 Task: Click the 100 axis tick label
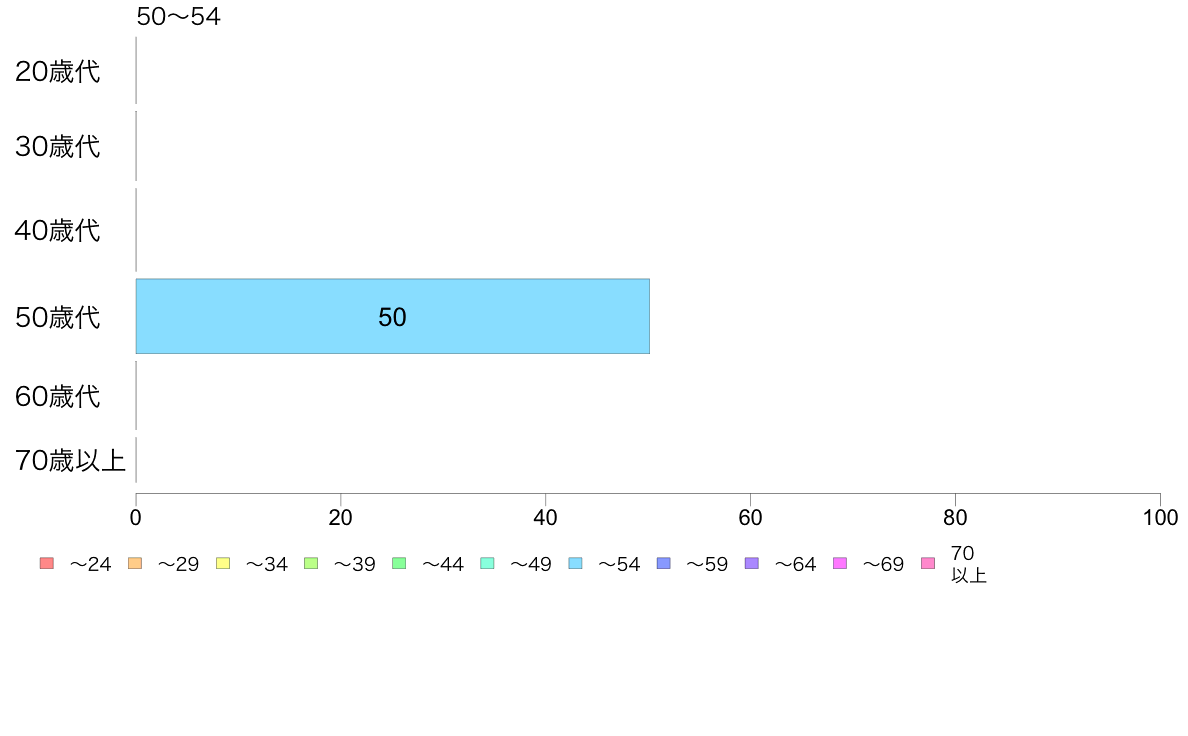pyautogui.click(x=1160, y=518)
